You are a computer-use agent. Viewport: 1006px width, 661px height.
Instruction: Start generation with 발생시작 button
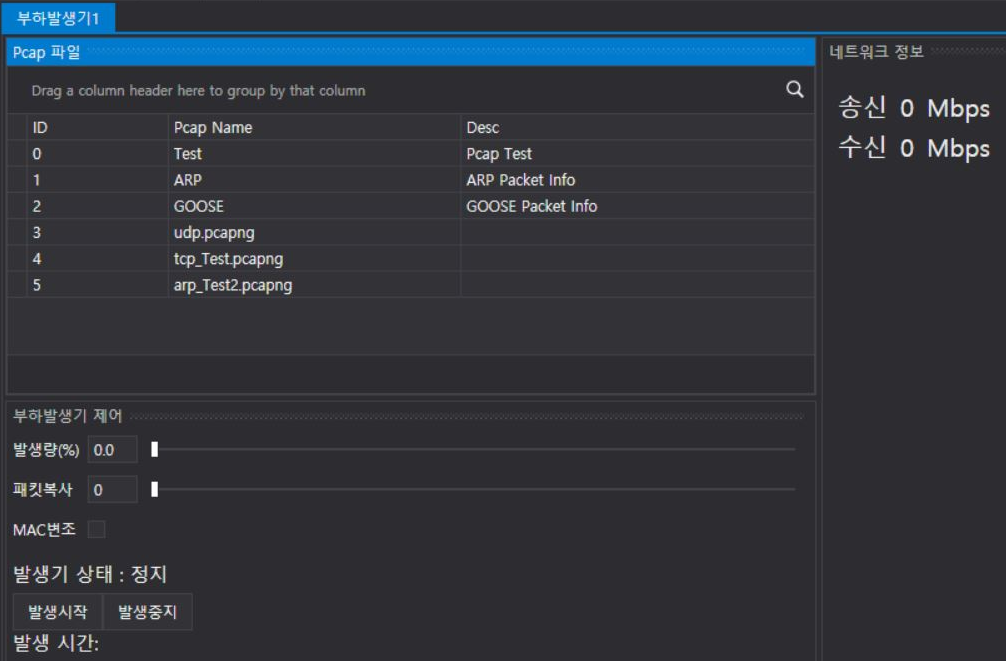pos(58,612)
